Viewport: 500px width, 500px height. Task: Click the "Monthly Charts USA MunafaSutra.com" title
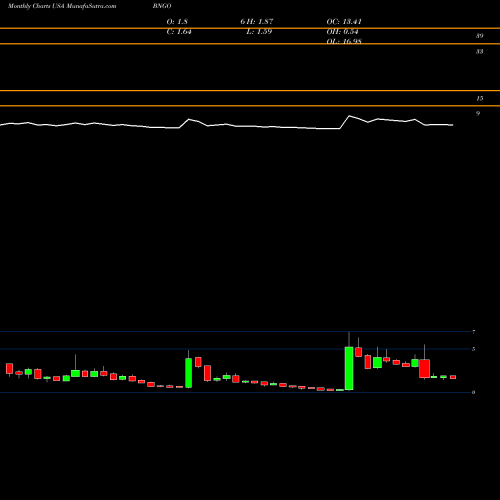tap(62, 6)
